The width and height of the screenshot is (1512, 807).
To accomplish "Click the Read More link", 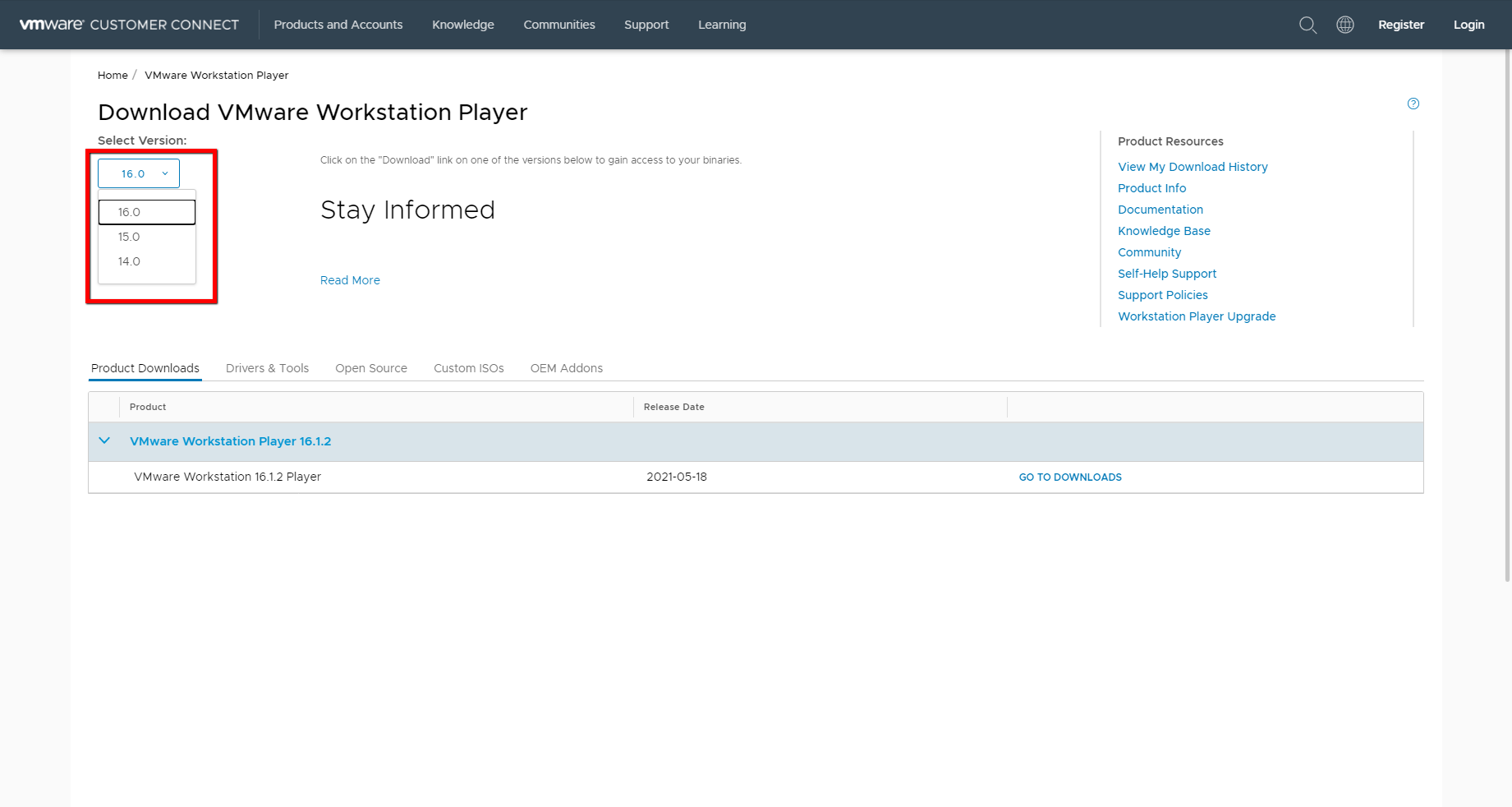I will [350, 280].
